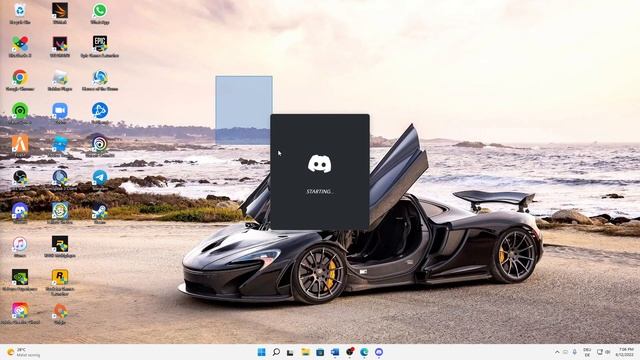Open Google Chrome desktop shortcut
This screenshot has width=640, height=360.
(20, 80)
